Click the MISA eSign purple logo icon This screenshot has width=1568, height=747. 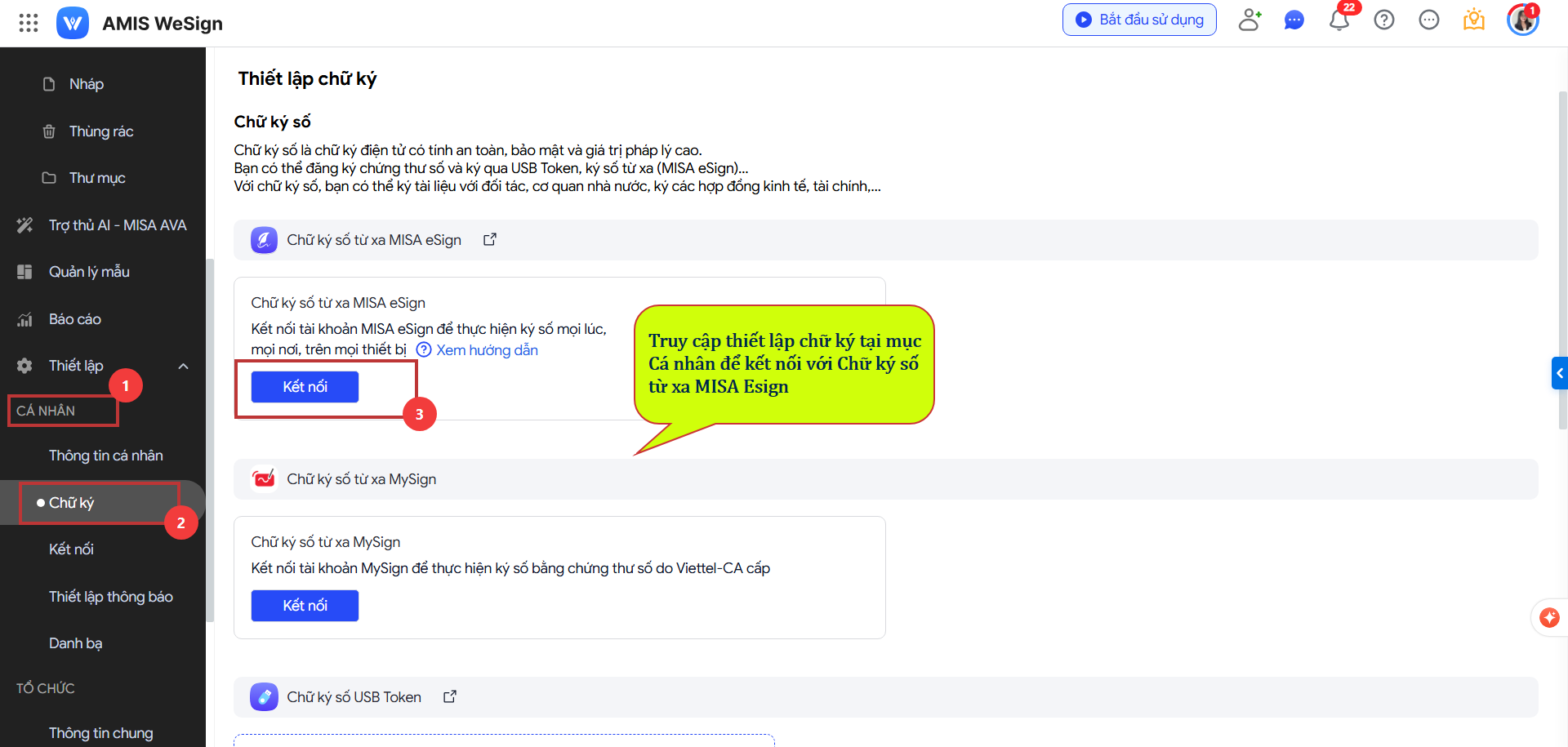[x=264, y=240]
